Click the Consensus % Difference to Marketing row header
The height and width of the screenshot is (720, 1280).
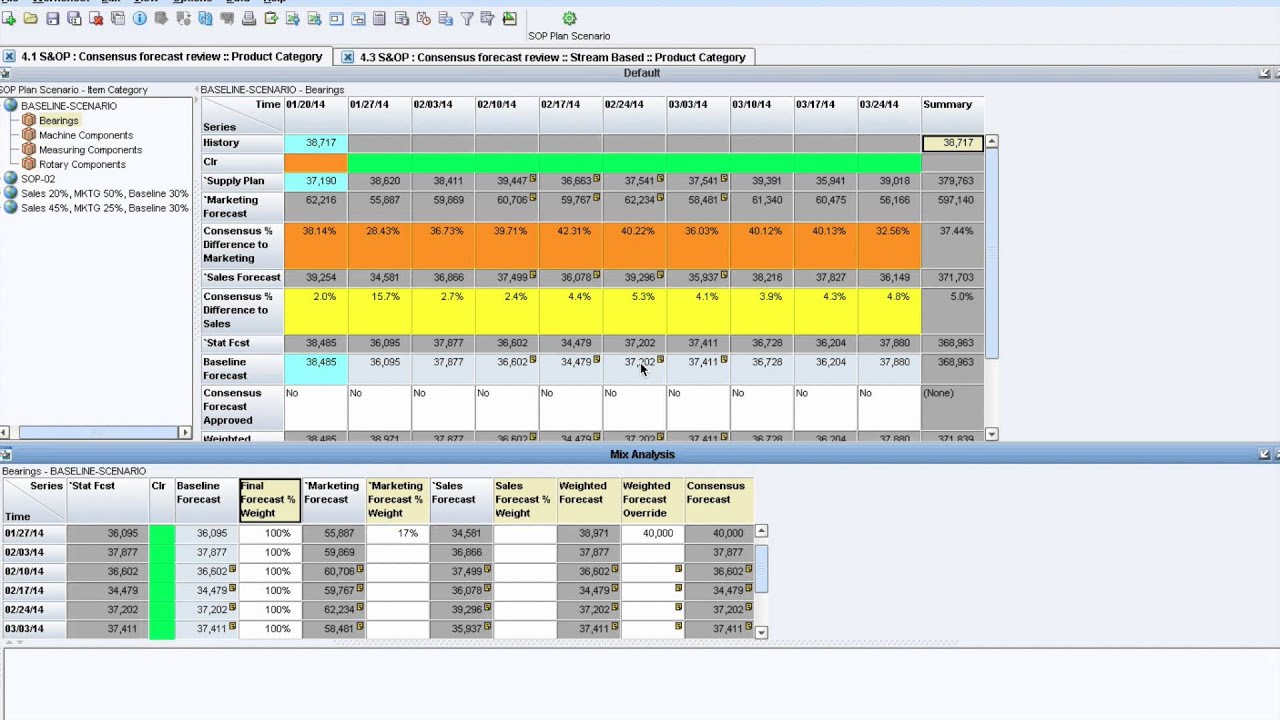coord(241,244)
